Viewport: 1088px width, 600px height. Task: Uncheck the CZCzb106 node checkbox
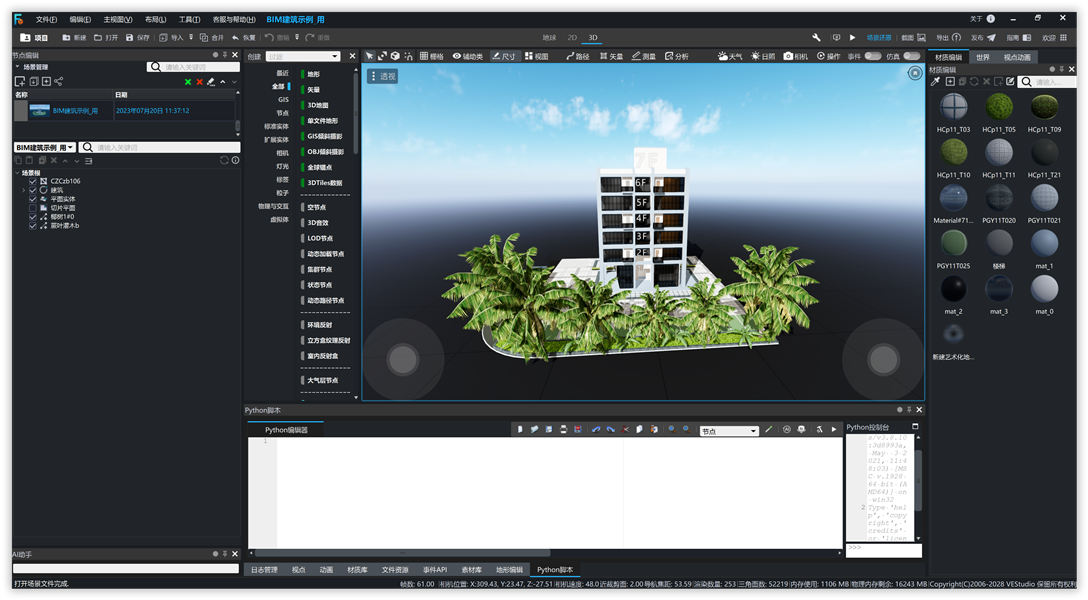tap(33, 181)
